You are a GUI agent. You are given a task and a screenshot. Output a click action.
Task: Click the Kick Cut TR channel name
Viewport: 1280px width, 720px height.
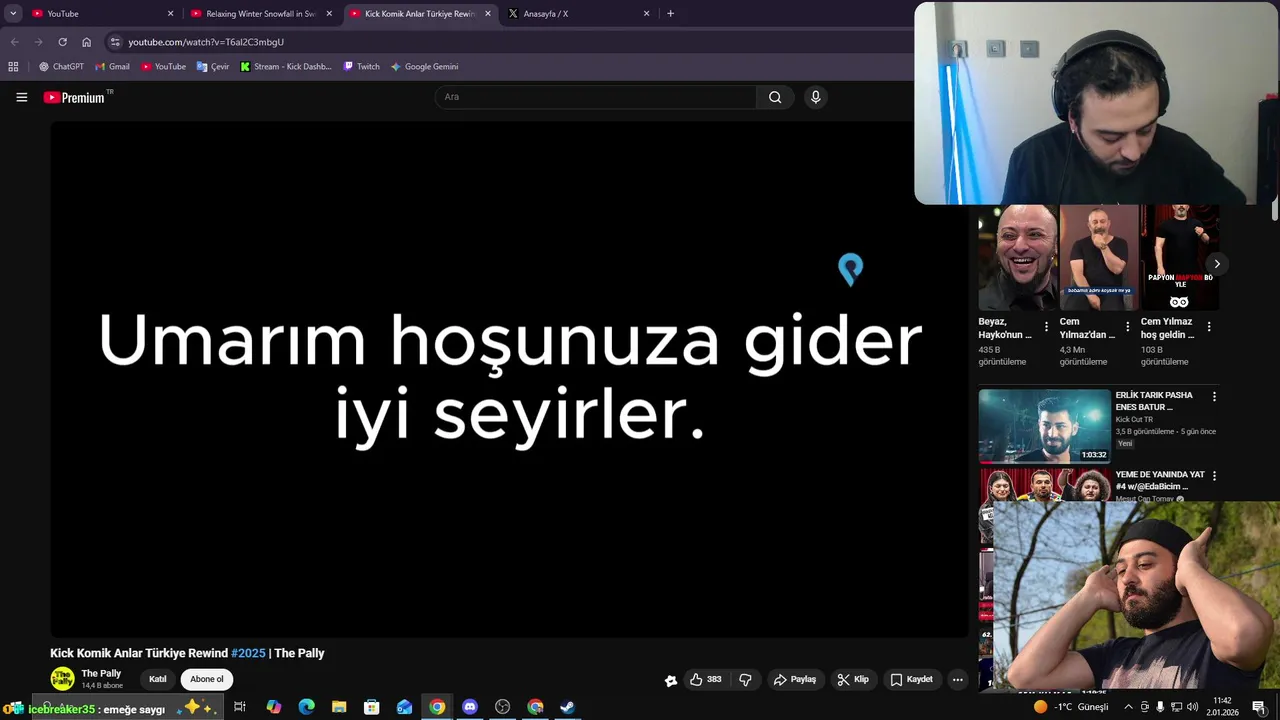pos(1134,420)
